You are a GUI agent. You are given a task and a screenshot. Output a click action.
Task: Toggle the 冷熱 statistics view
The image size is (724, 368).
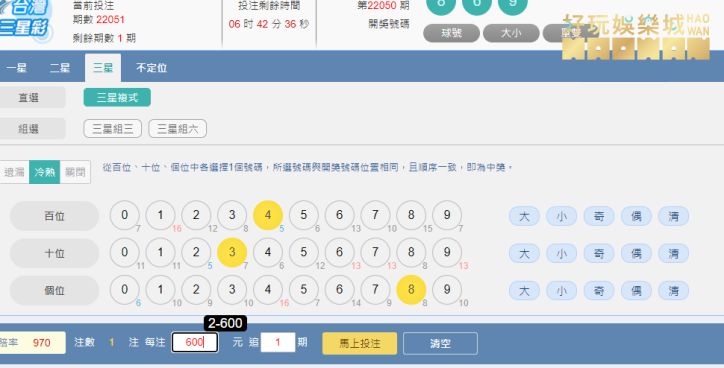tap(44, 172)
